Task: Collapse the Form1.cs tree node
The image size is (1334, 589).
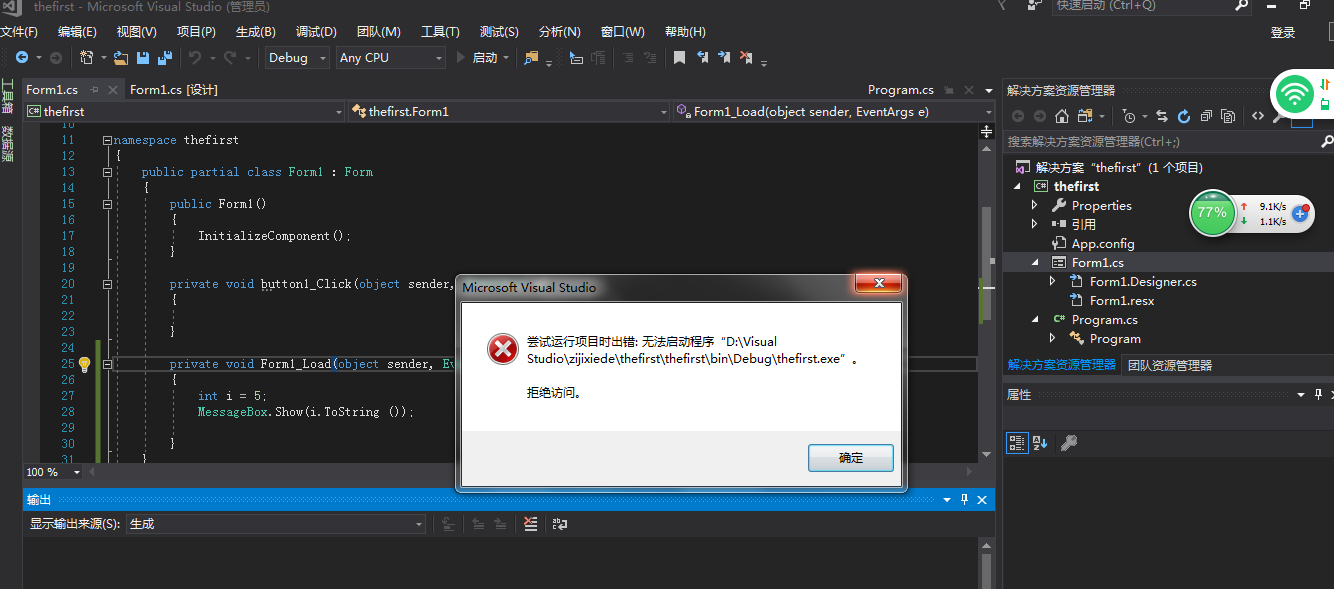Action: 1036,262
